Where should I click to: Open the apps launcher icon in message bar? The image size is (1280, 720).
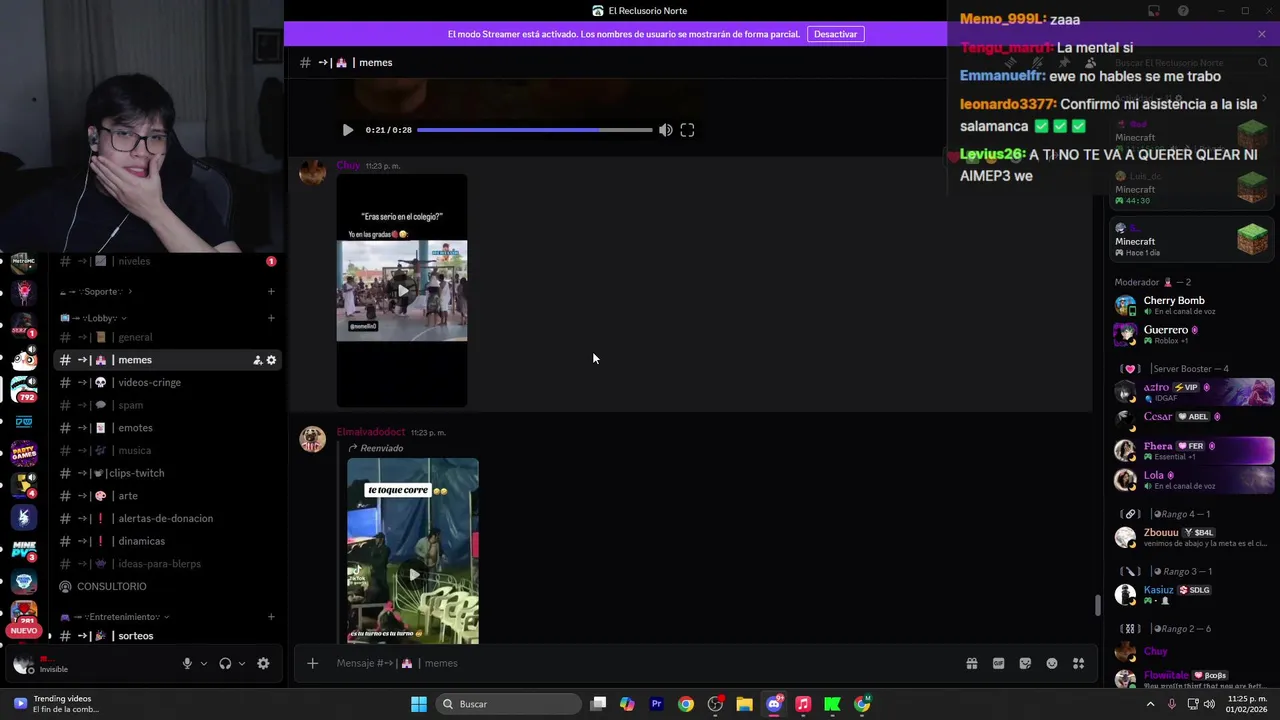pyautogui.click(x=1079, y=663)
